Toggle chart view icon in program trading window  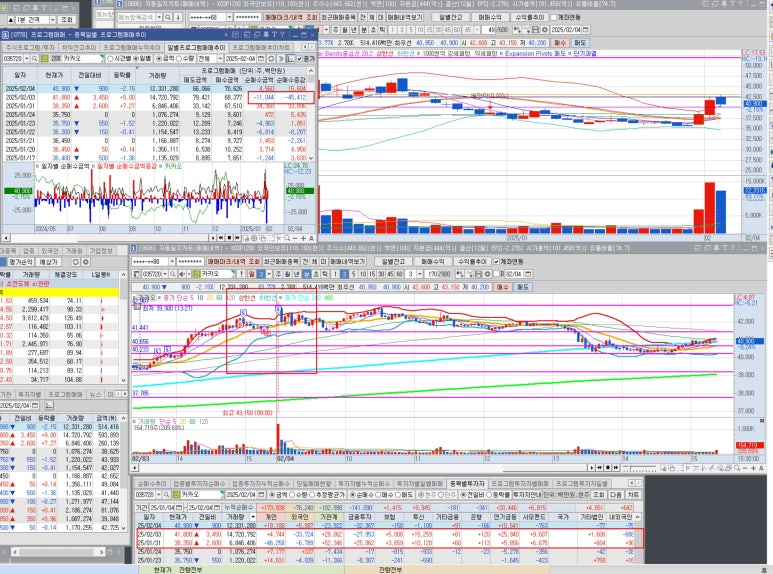[291, 58]
